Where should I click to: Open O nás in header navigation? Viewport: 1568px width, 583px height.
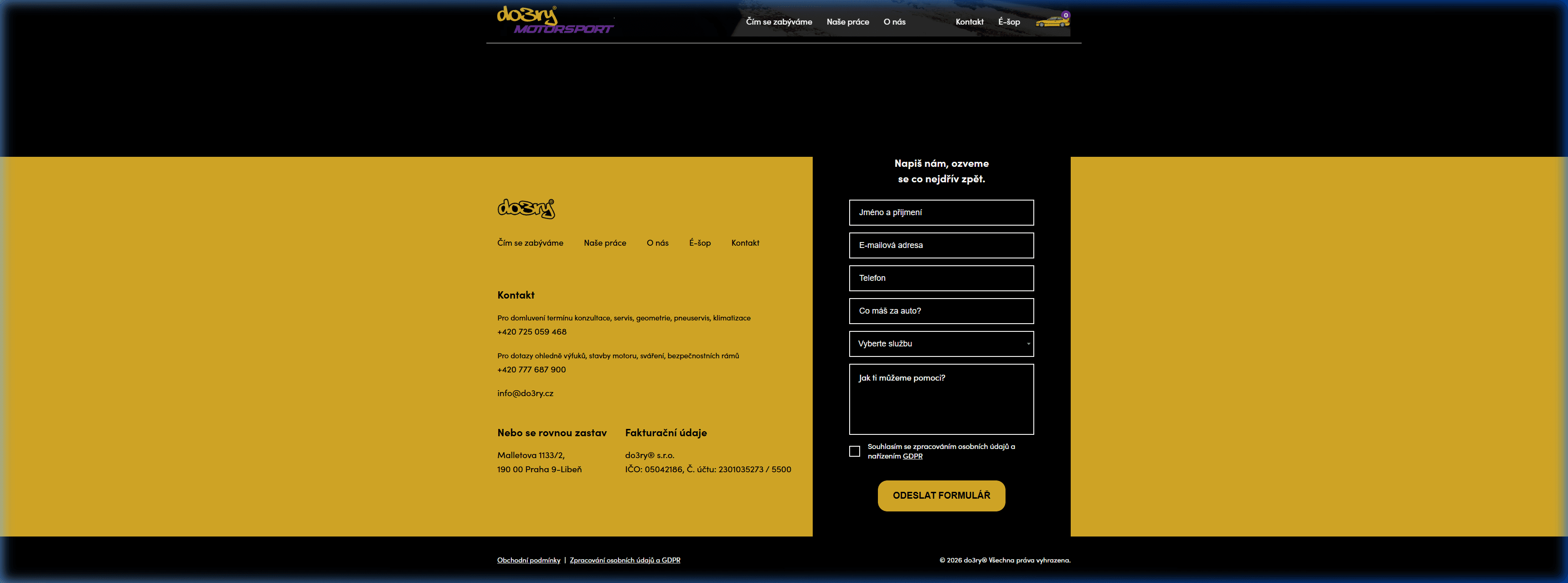(894, 22)
